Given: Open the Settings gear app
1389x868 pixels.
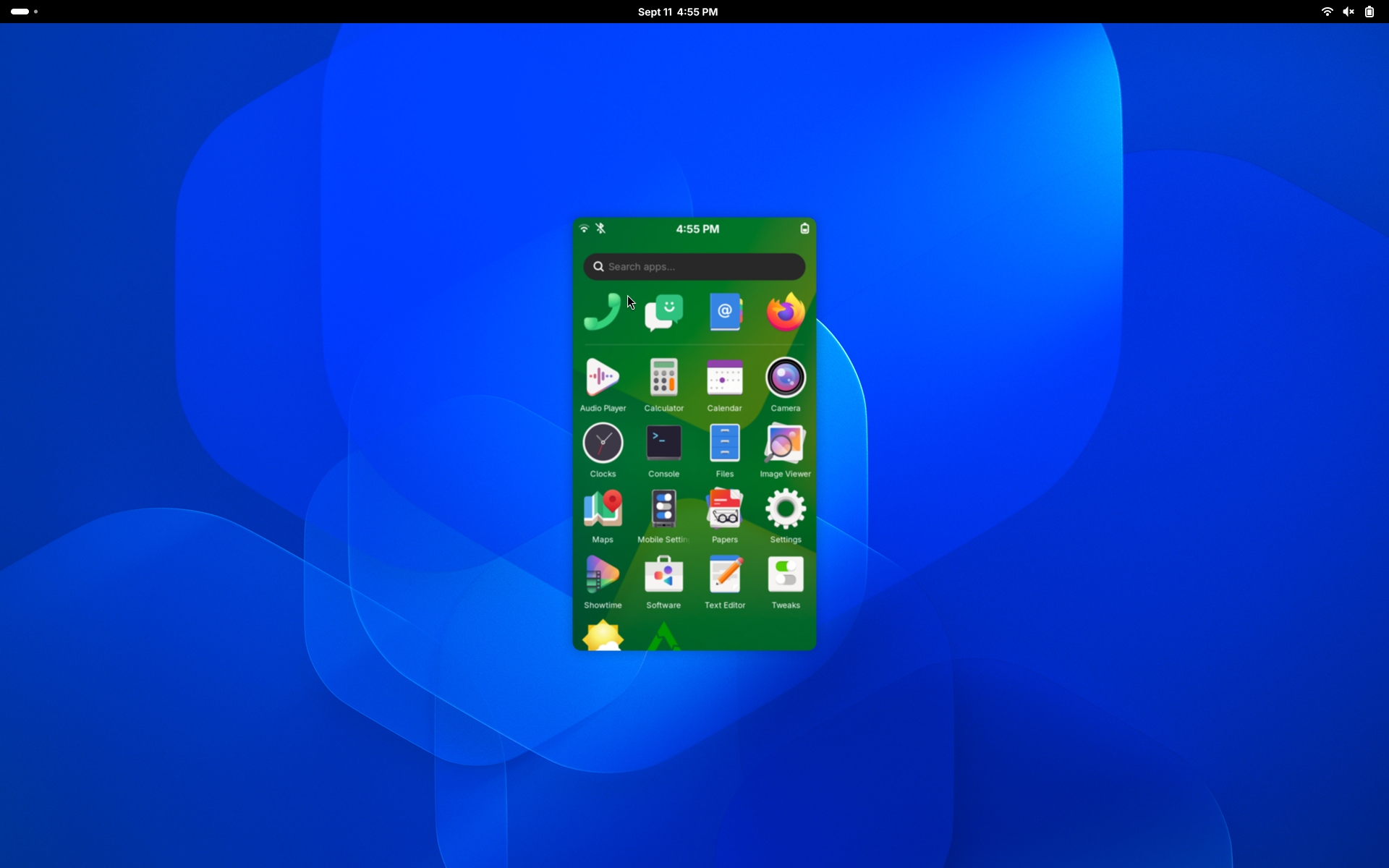Looking at the screenshot, I should (x=786, y=509).
